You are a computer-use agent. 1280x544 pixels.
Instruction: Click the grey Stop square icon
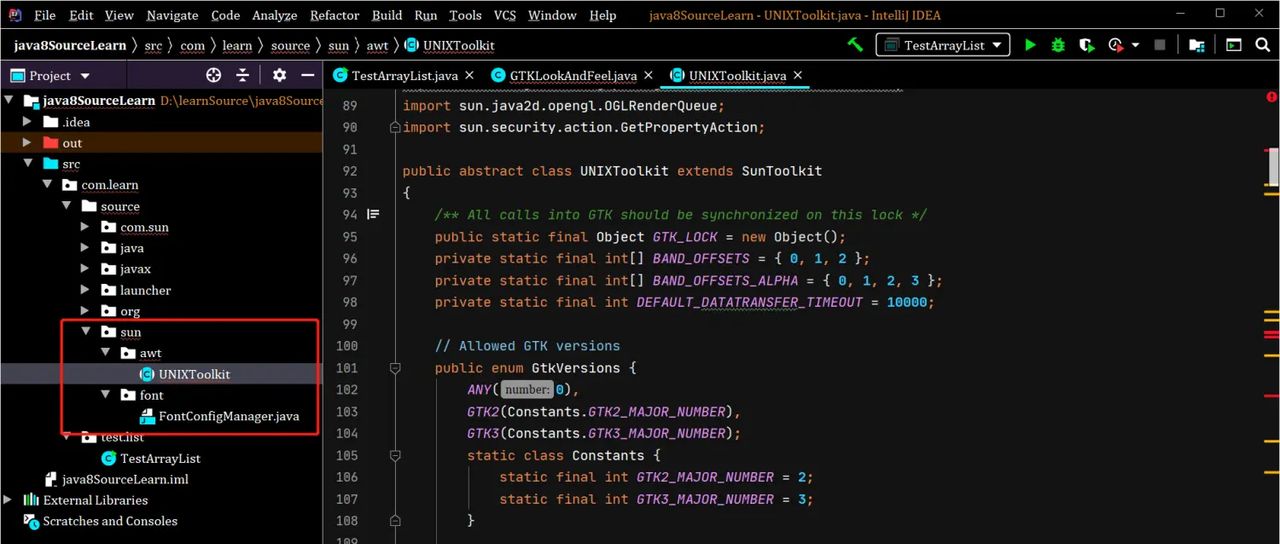pyautogui.click(x=1160, y=45)
